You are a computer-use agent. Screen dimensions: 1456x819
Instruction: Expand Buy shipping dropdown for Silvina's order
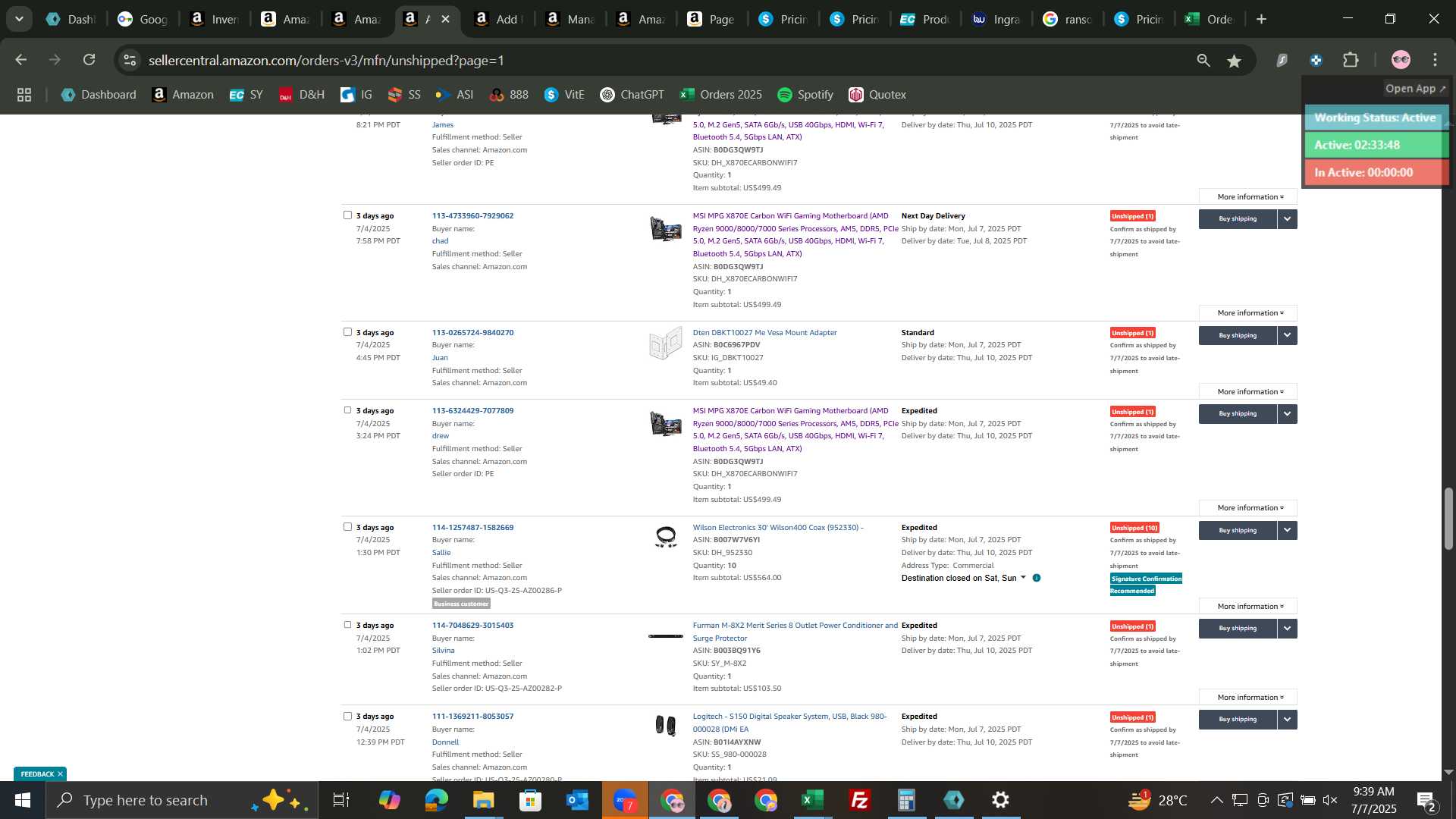pyautogui.click(x=1288, y=629)
